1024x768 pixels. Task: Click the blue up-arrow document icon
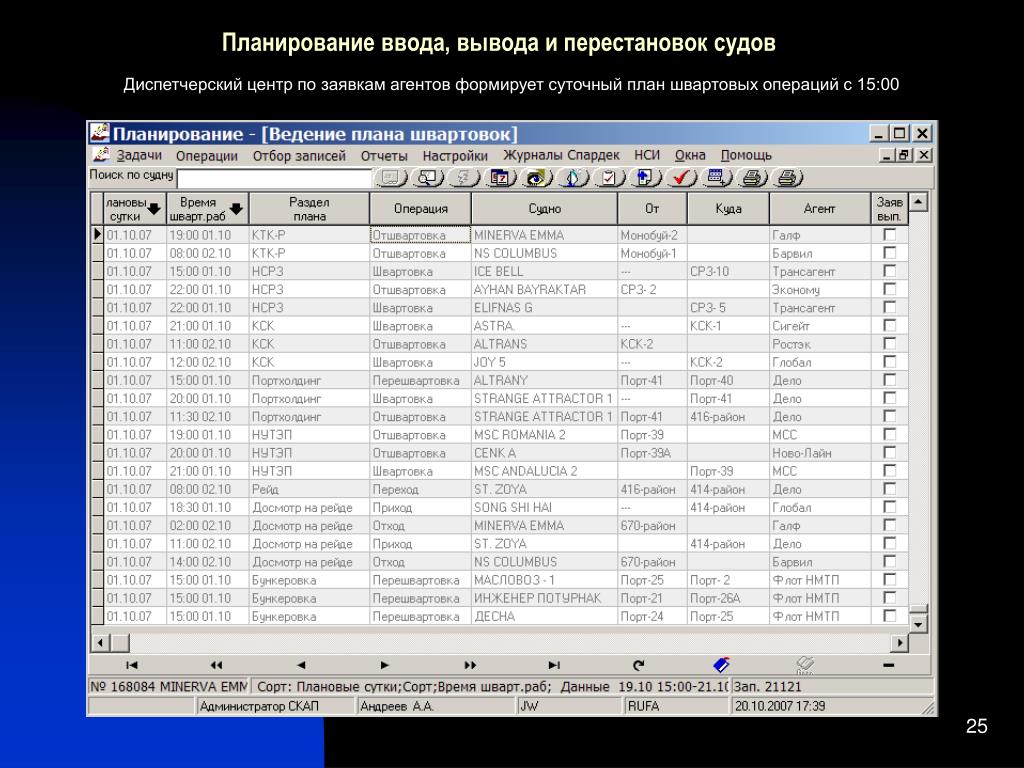click(x=646, y=178)
